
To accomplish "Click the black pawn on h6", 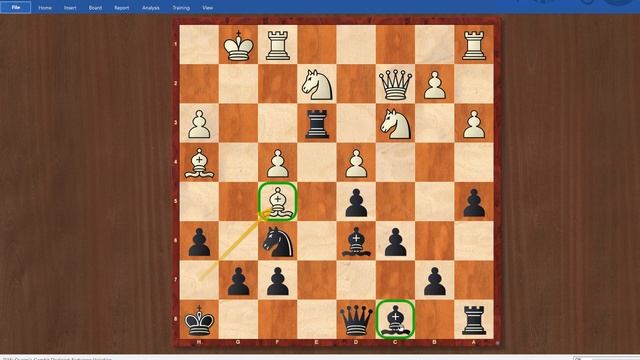I will [x=199, y=242].
